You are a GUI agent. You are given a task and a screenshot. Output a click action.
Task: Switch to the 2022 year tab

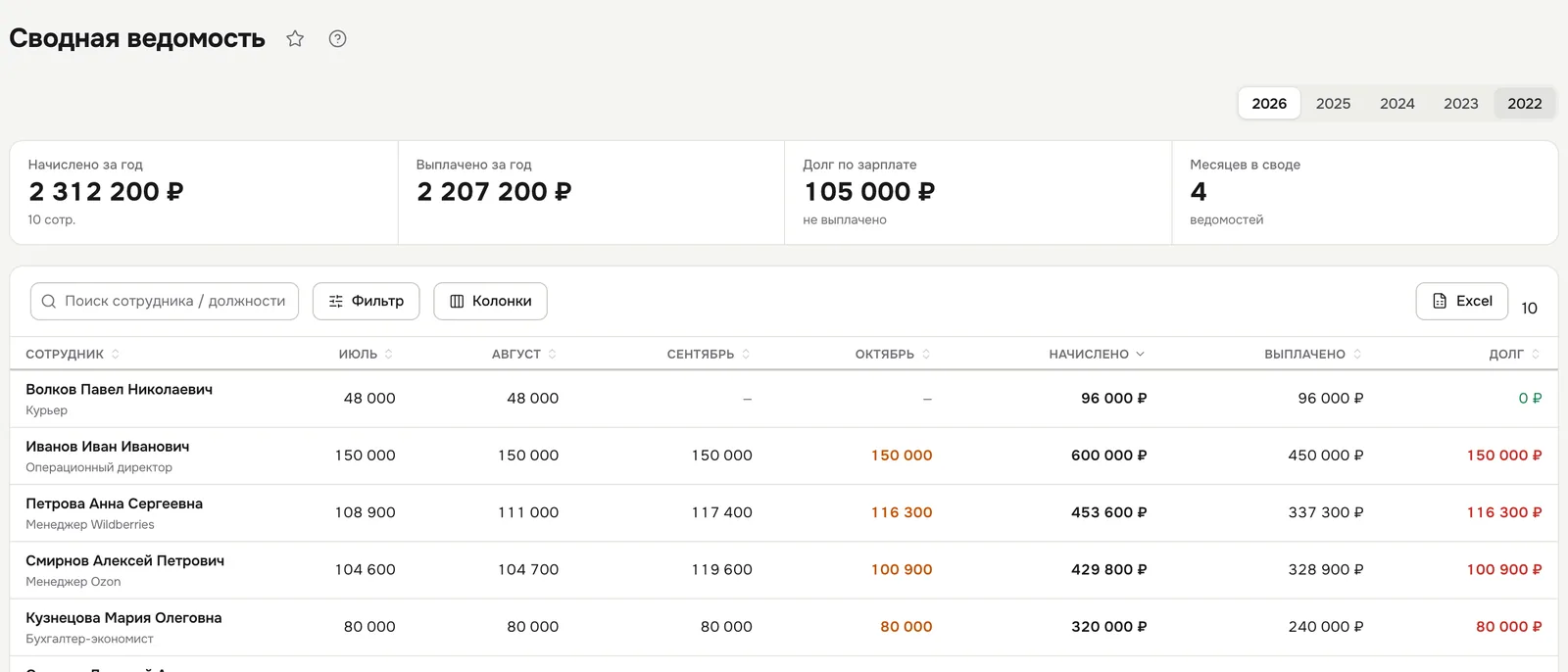[1525, 104]
